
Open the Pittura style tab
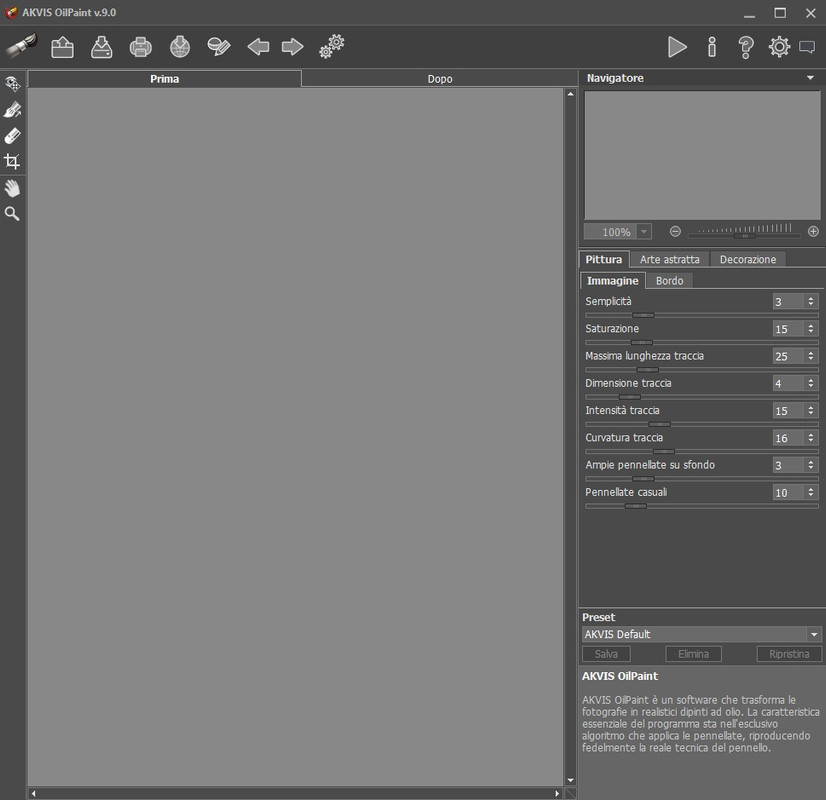click(x=604, y=259)
